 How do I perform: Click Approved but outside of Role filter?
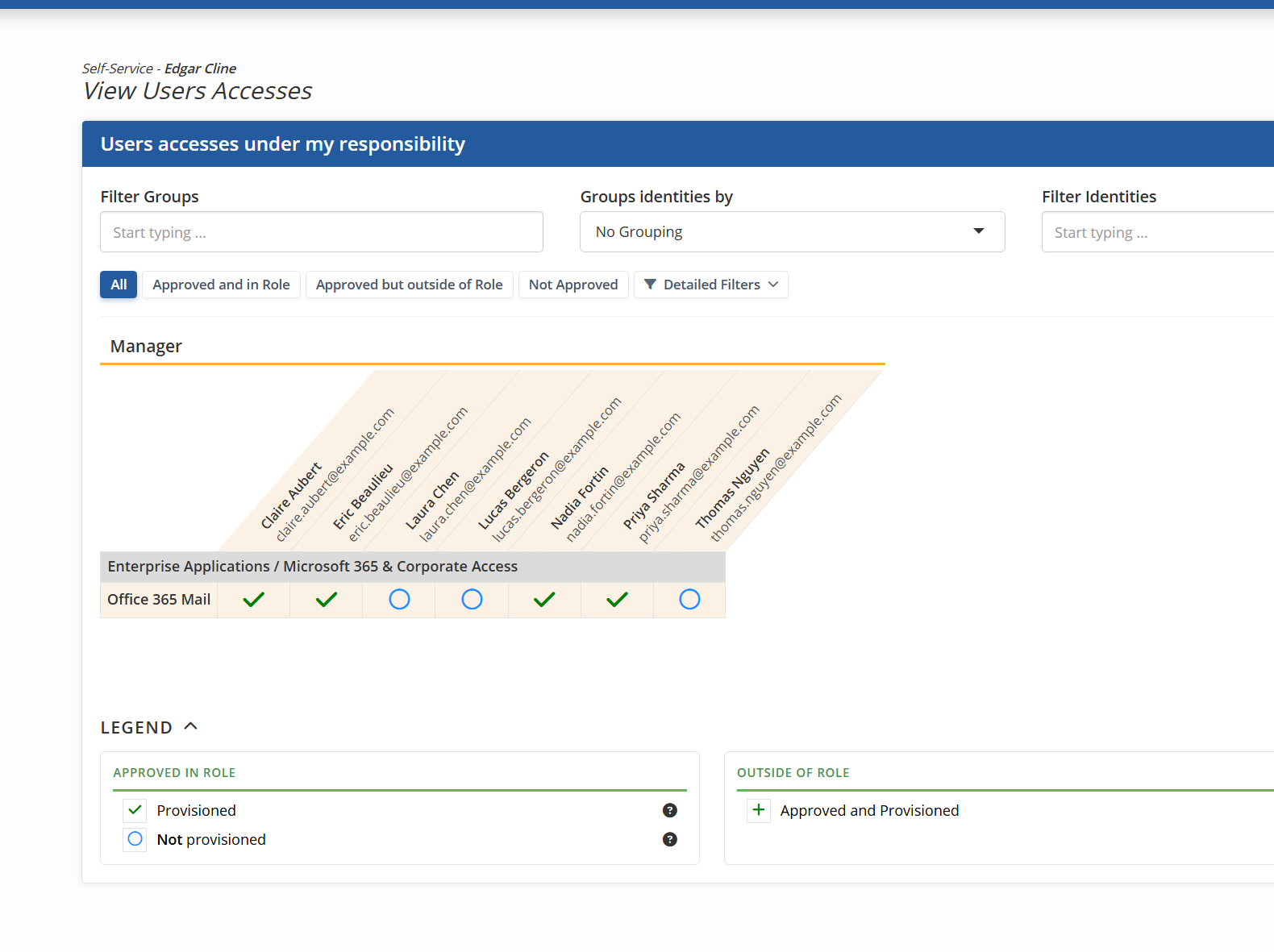pos(409,285)
